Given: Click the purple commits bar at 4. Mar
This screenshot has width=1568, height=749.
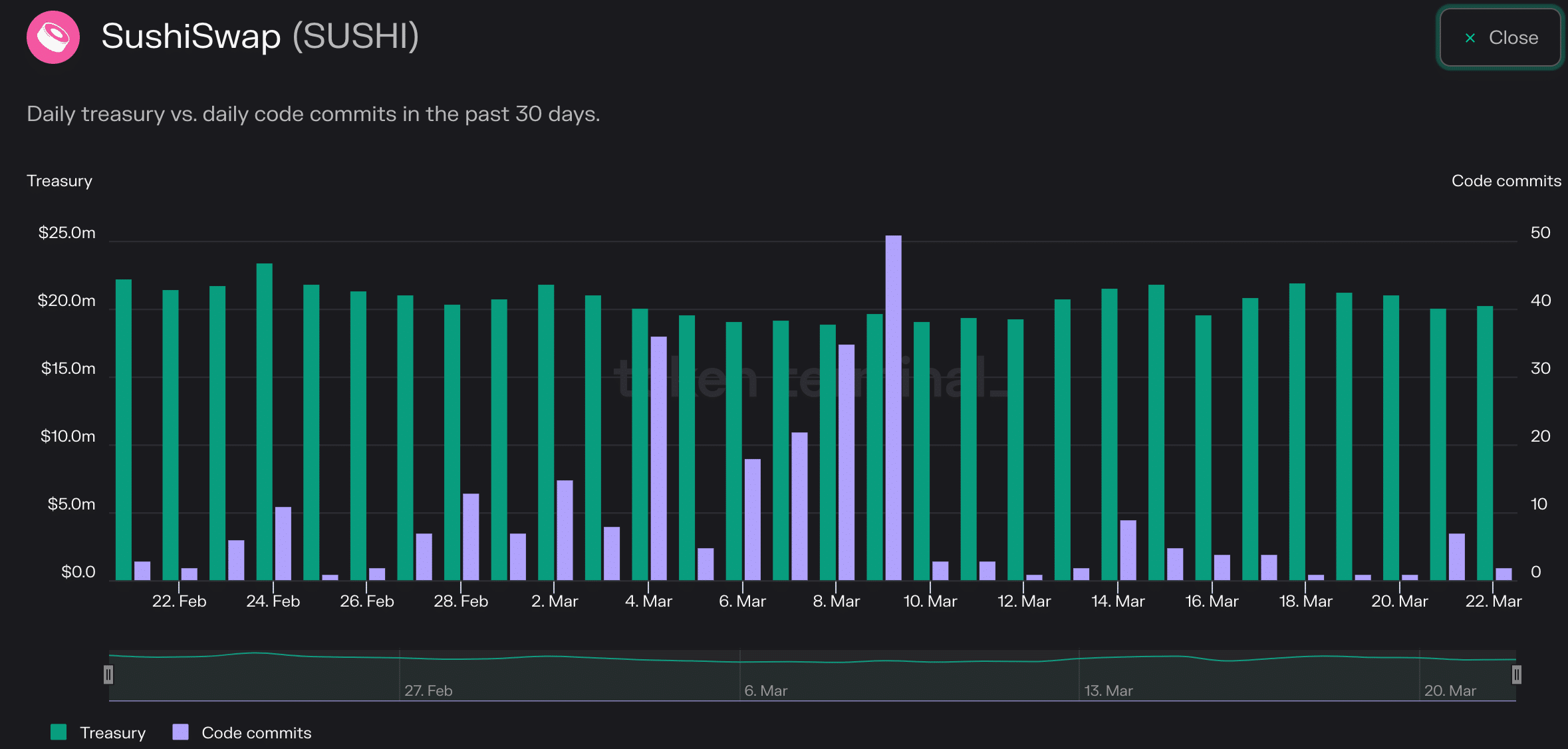Looking at the screenshot, I should tap(658, 458).
